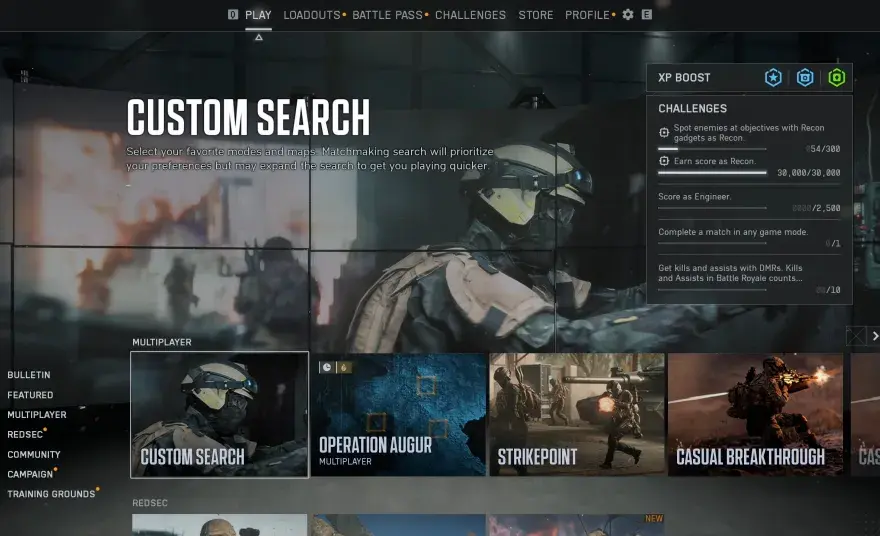Open Campaign in the side menu

pyautogui.click(x=30, y=474)
